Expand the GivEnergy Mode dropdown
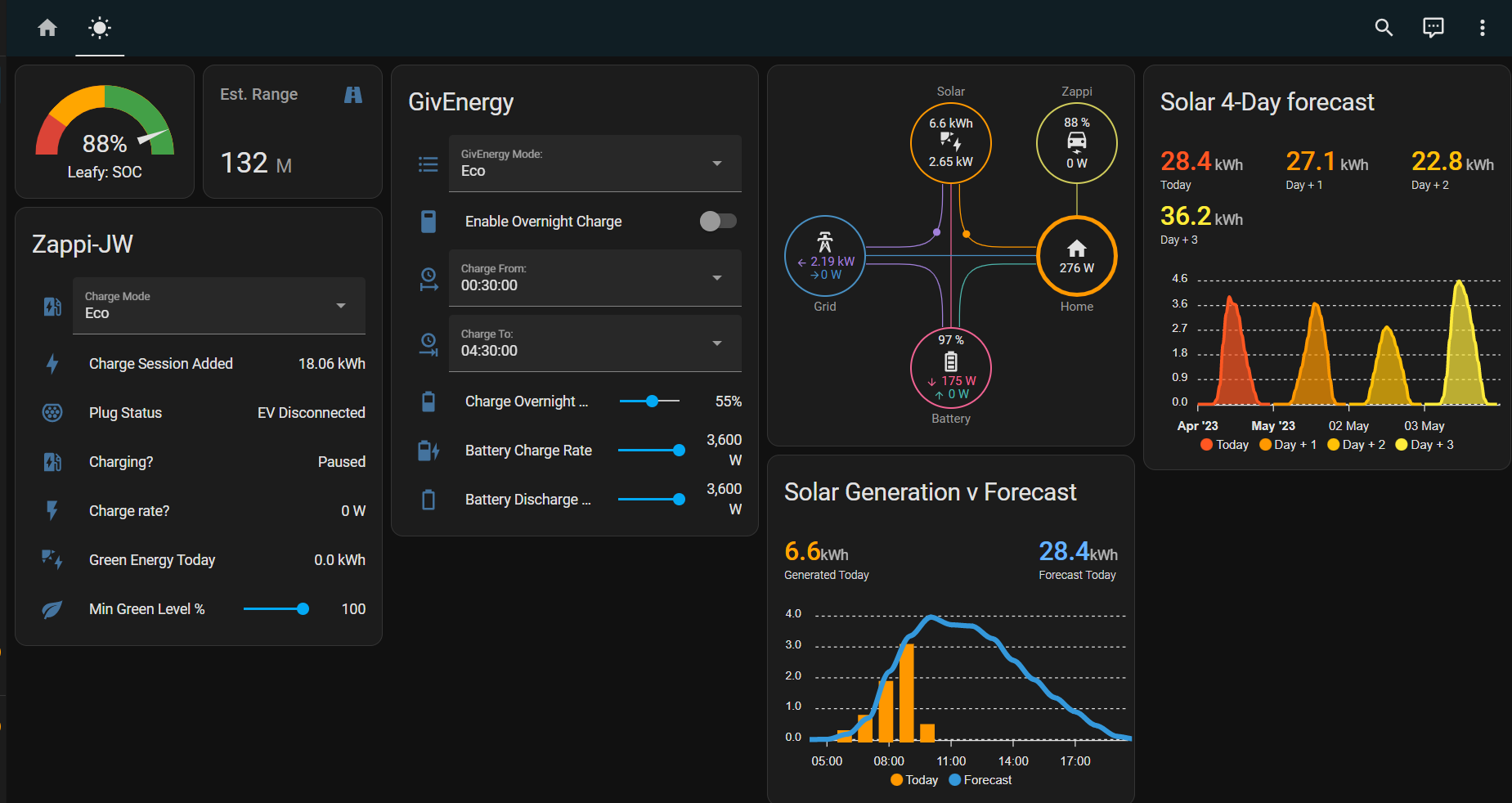The width and height of the screenshot is (1512, 803). [595, 164]
